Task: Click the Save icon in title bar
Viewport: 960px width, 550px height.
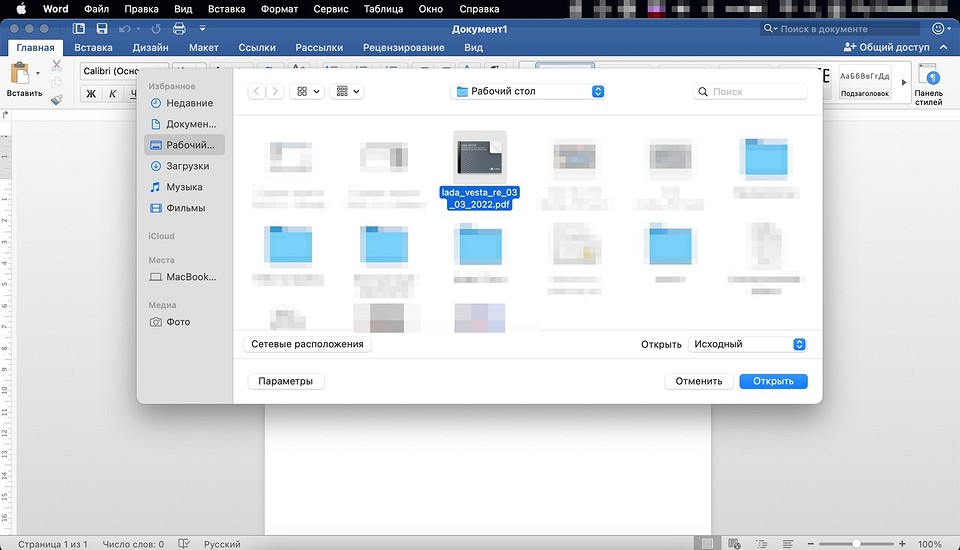Action: (101, 29)
